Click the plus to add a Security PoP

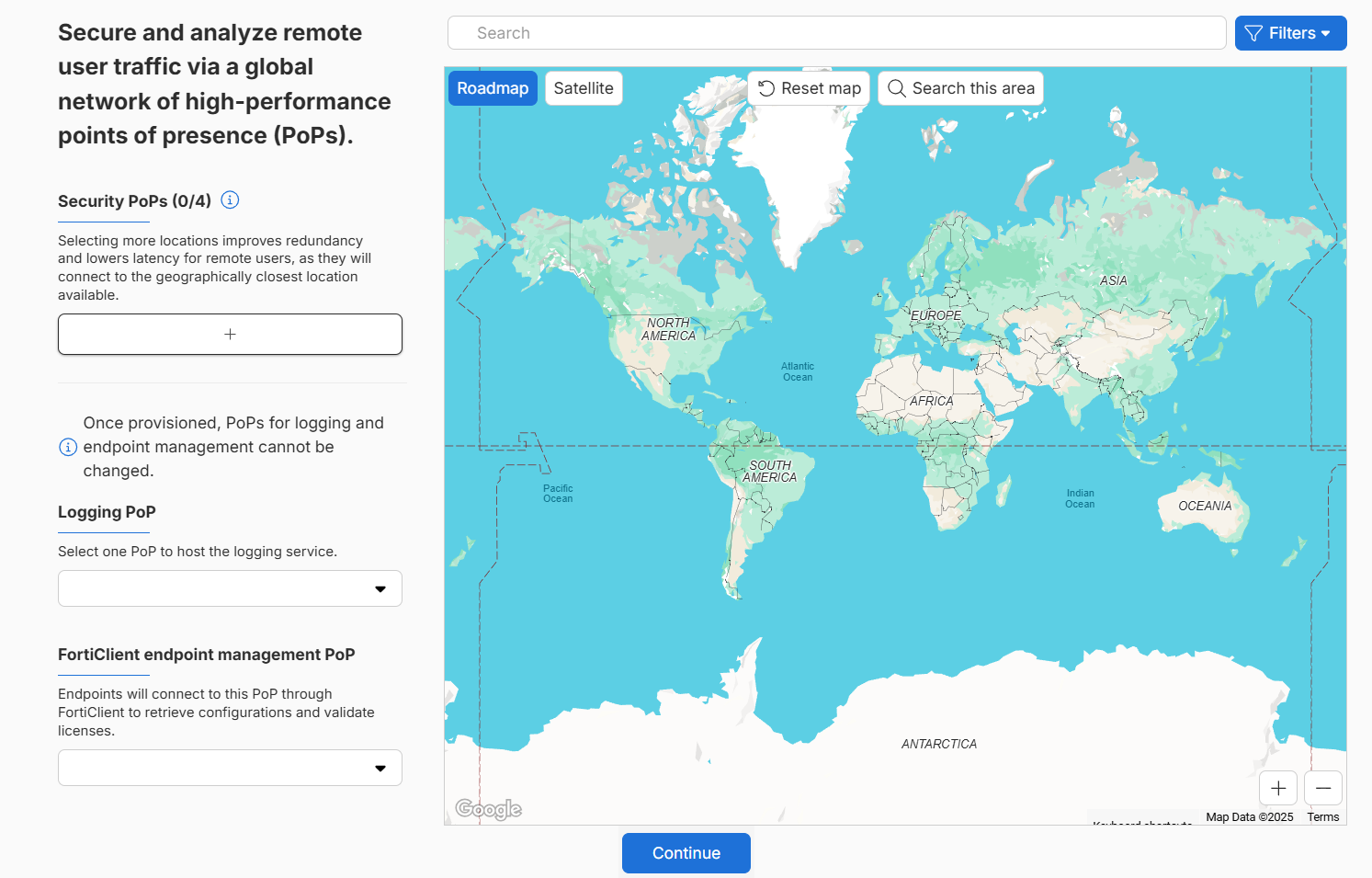tap(230, 334)
